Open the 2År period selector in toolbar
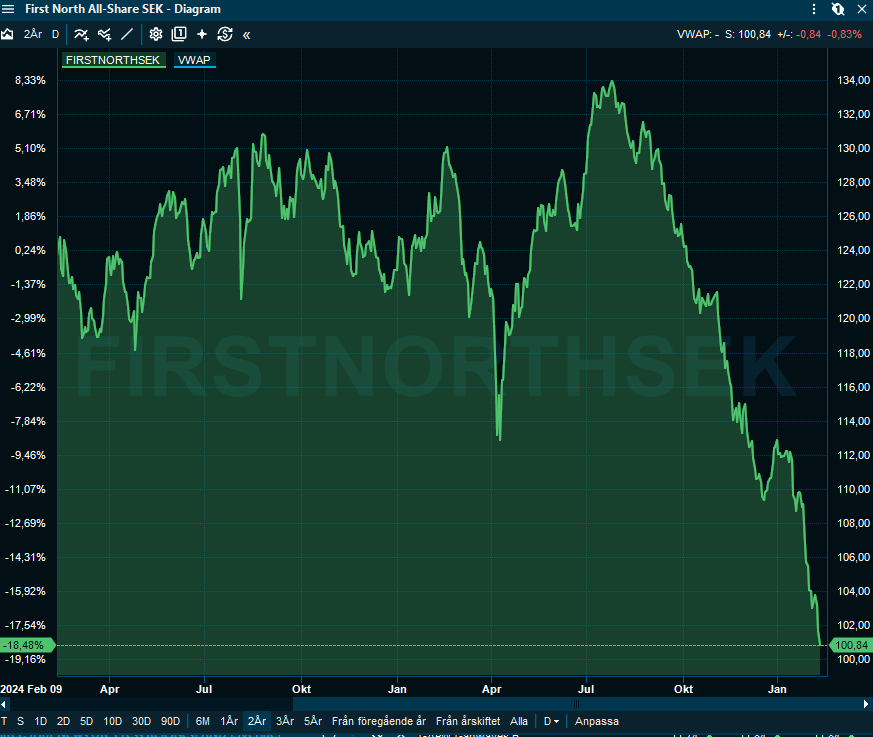 pos(33,35)
